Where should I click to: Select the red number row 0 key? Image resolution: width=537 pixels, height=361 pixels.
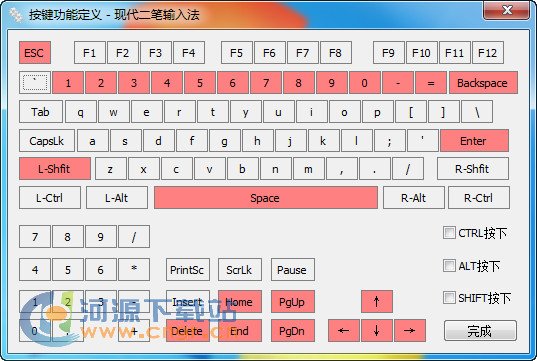pyautogui.click(x=365, y=83)
